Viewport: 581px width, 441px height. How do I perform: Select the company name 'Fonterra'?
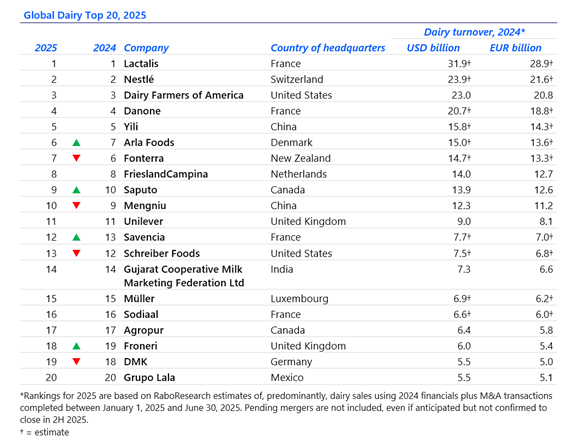[x=143, y=158]
